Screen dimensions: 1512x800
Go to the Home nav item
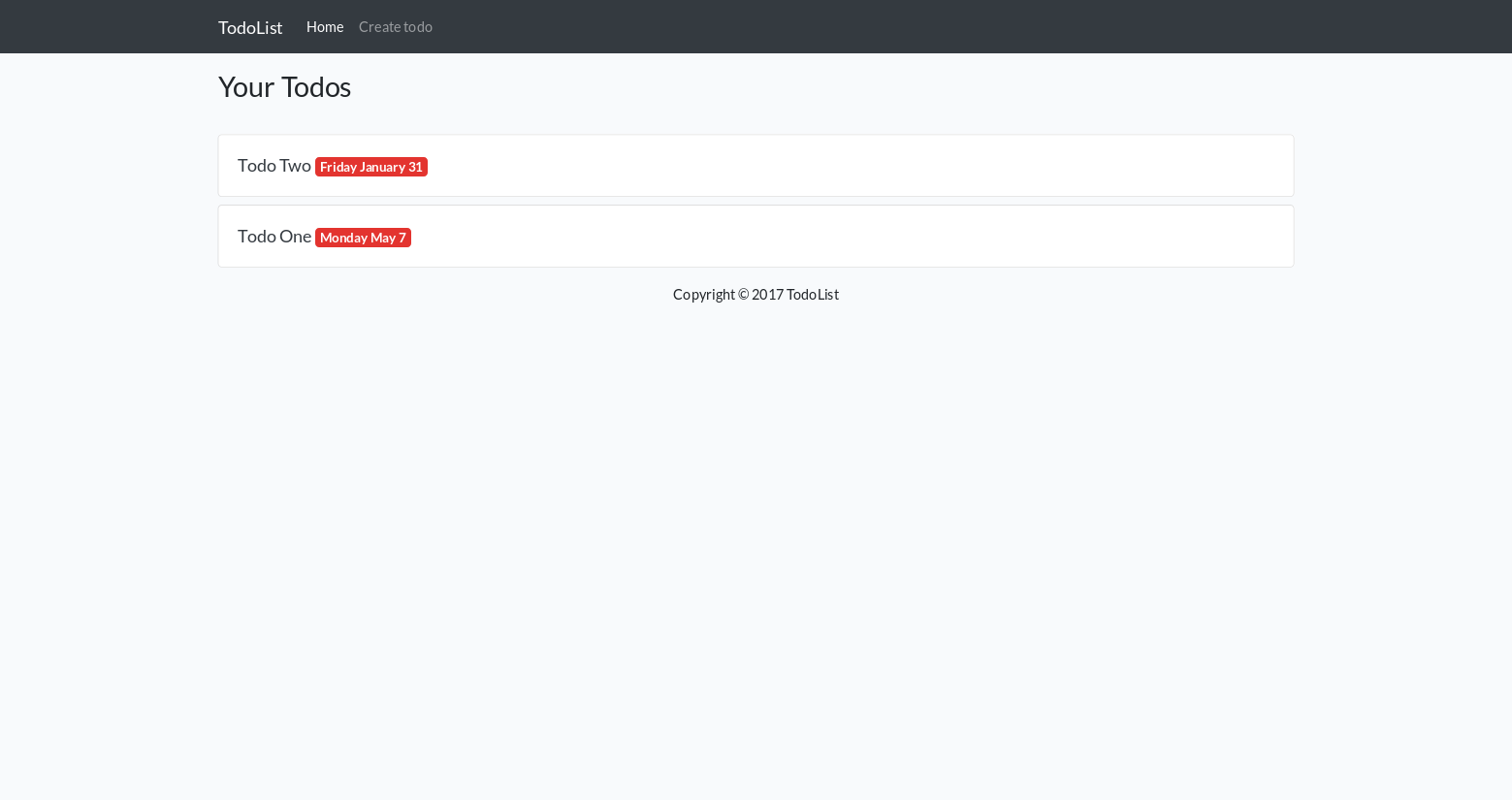point(325,27)
